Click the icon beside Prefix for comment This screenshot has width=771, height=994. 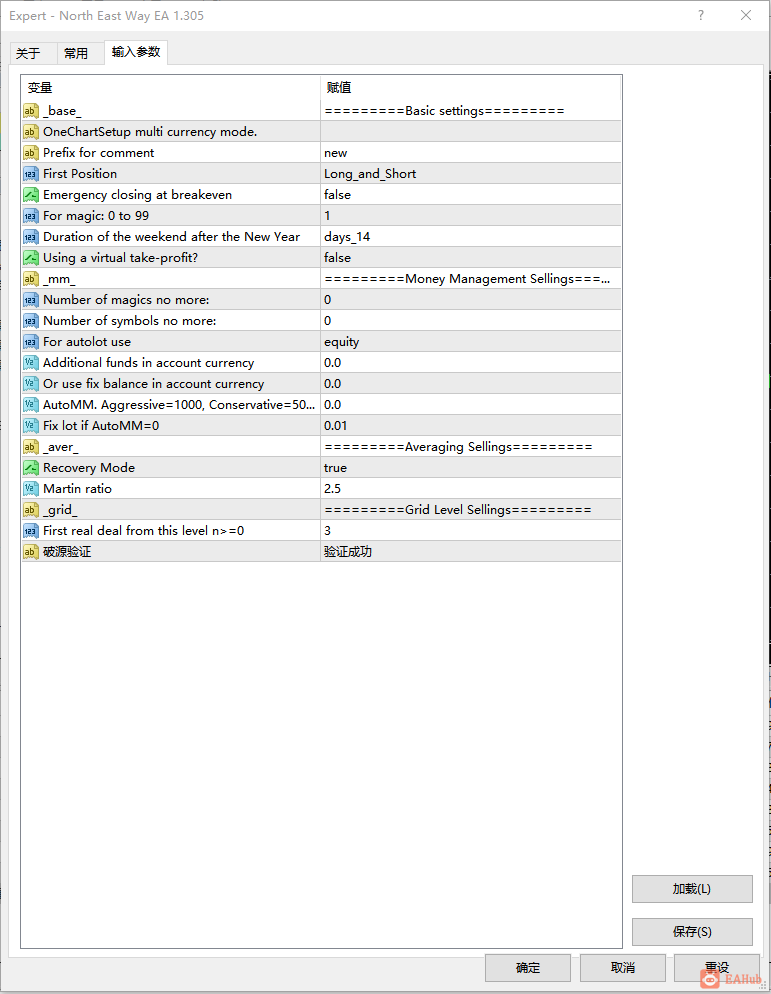coord(30,153)
